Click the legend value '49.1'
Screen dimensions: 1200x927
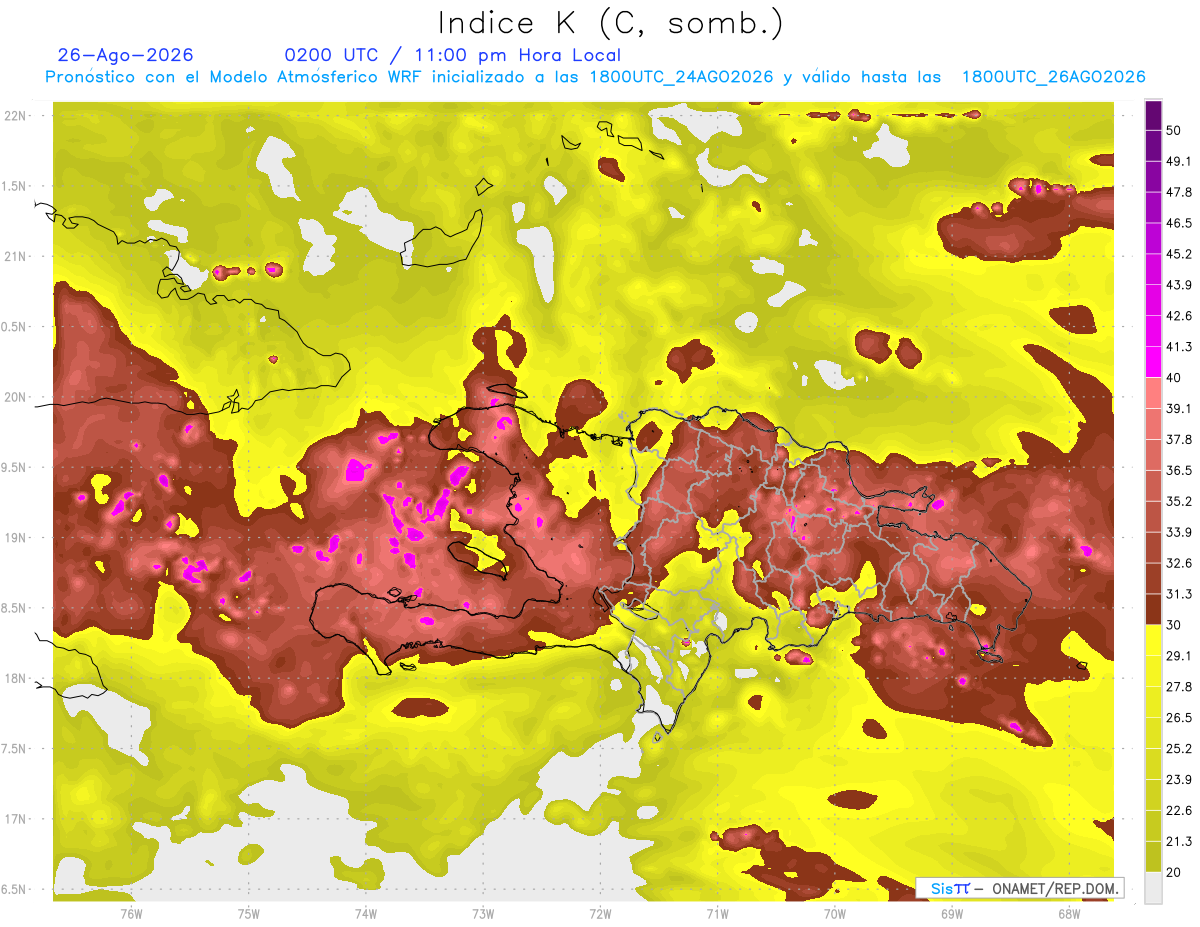coord(1178,160)
